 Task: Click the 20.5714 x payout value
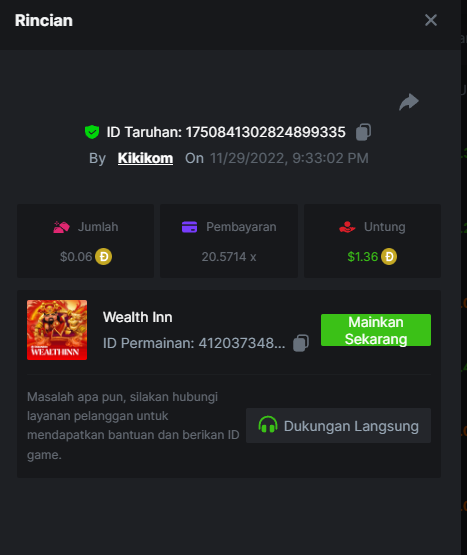coord(229,257)
